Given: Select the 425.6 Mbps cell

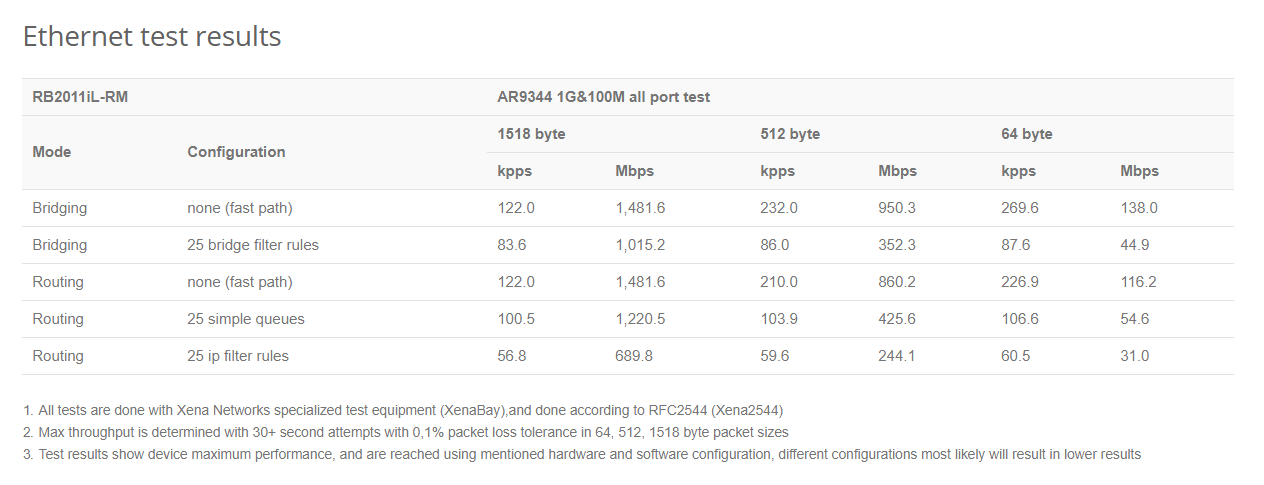Looking at the screenshot, I should (897, 319).
